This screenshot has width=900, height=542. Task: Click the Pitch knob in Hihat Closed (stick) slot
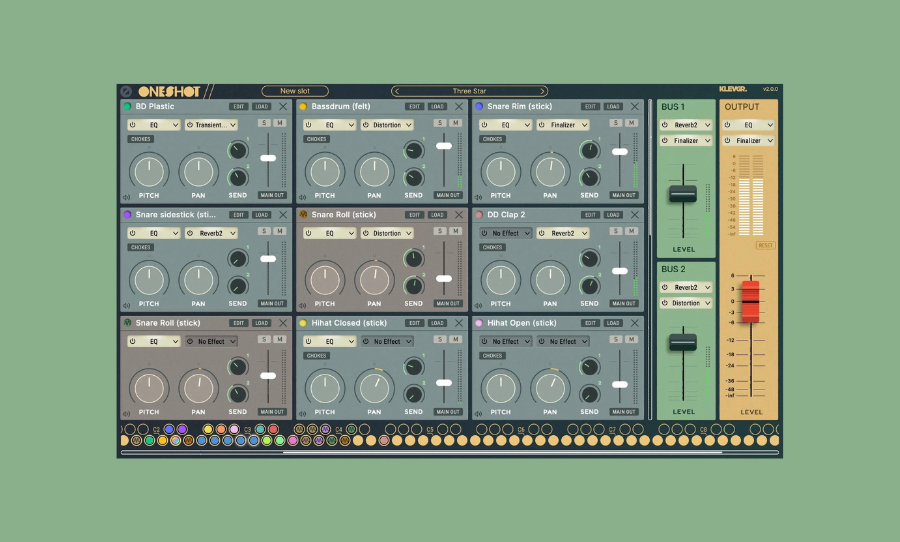point(325,387)
